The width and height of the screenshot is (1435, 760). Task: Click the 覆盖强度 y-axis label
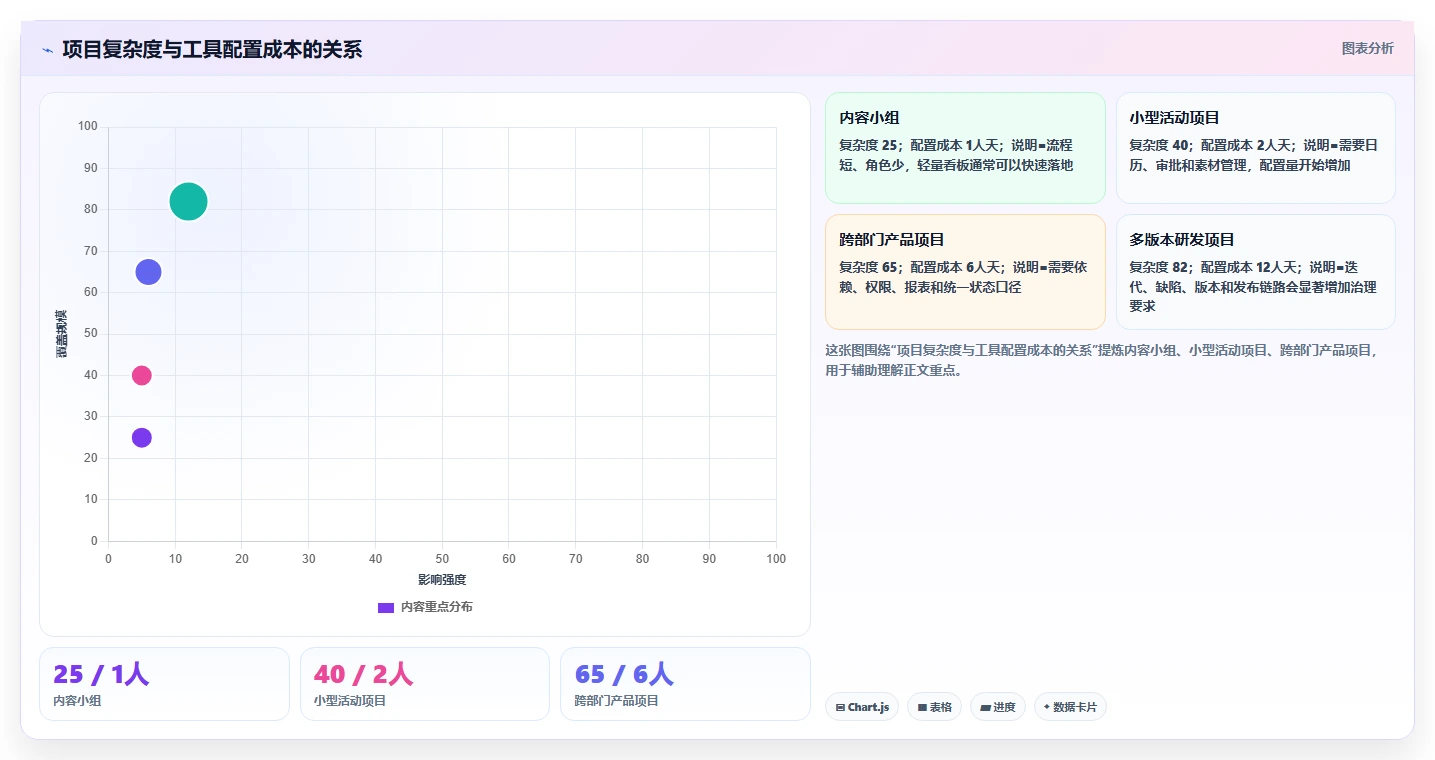[x=61, y=334]
